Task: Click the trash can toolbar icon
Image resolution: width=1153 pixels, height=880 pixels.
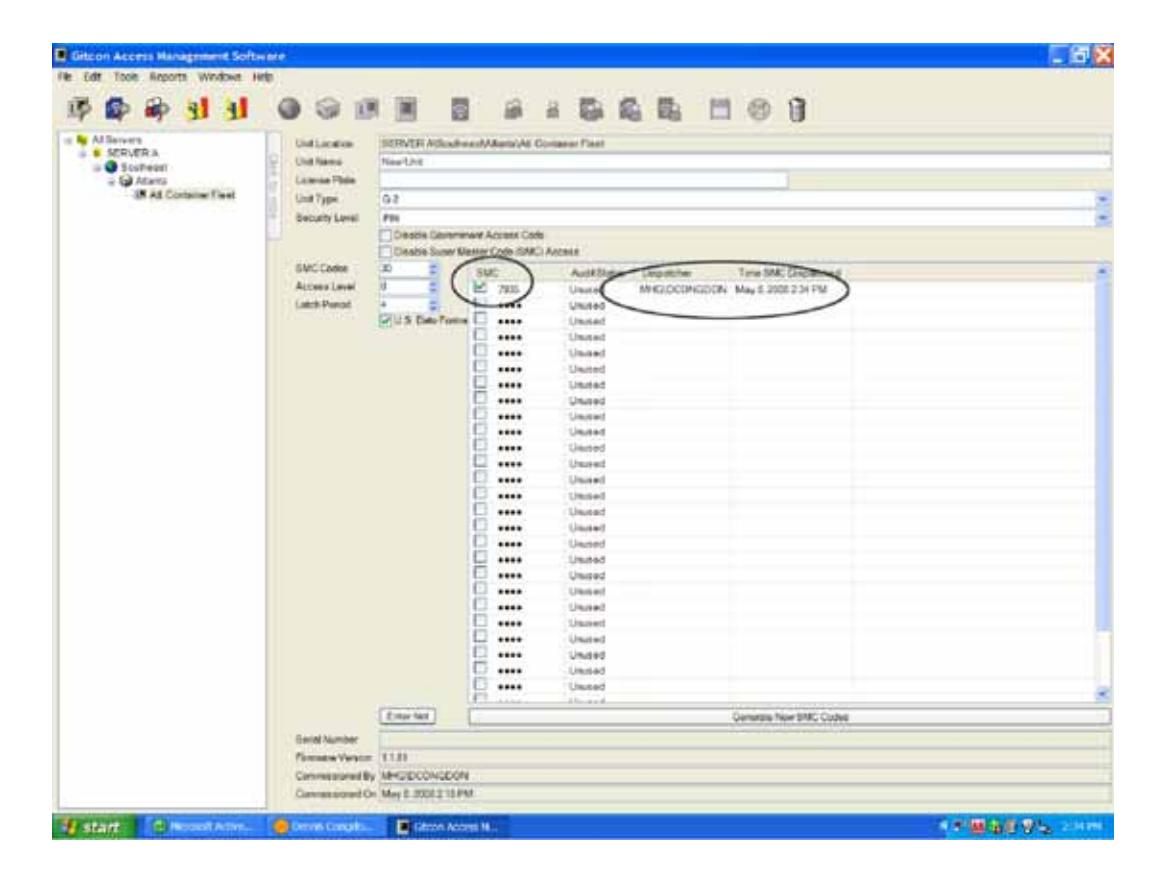Action: pyautogui.click(x=797, y=110)
